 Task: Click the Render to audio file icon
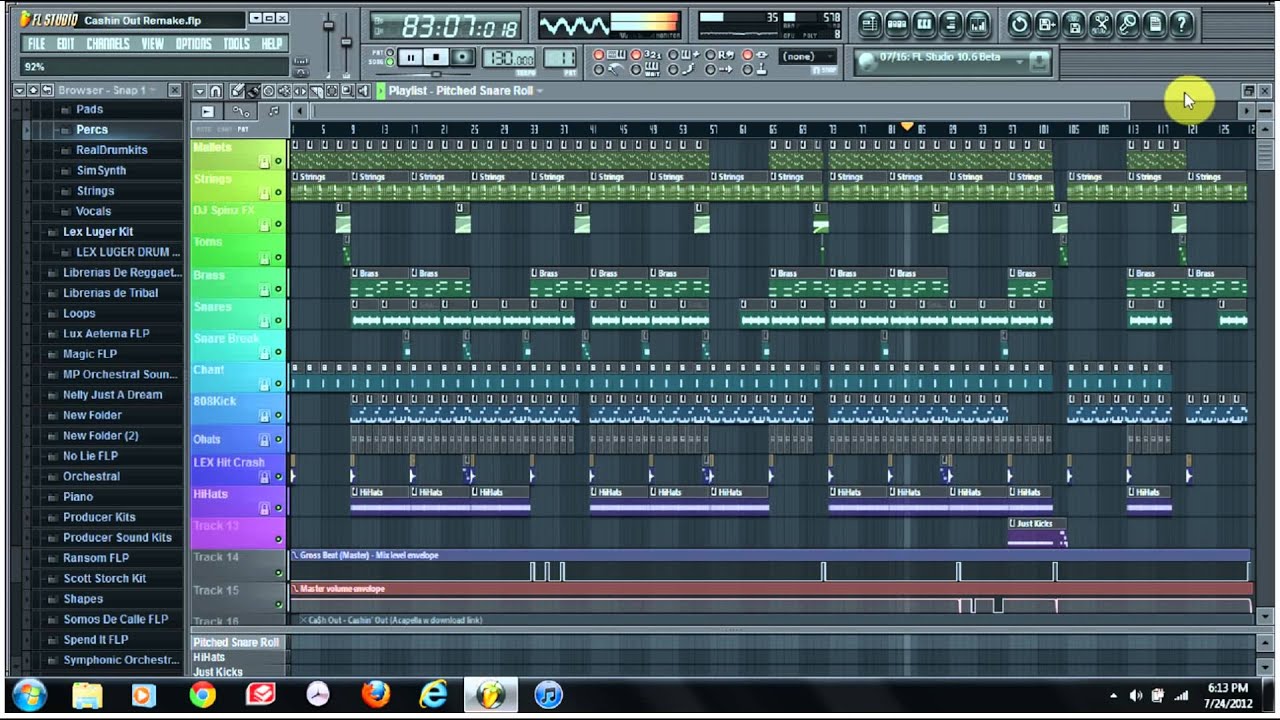[x=1073, y=25]
